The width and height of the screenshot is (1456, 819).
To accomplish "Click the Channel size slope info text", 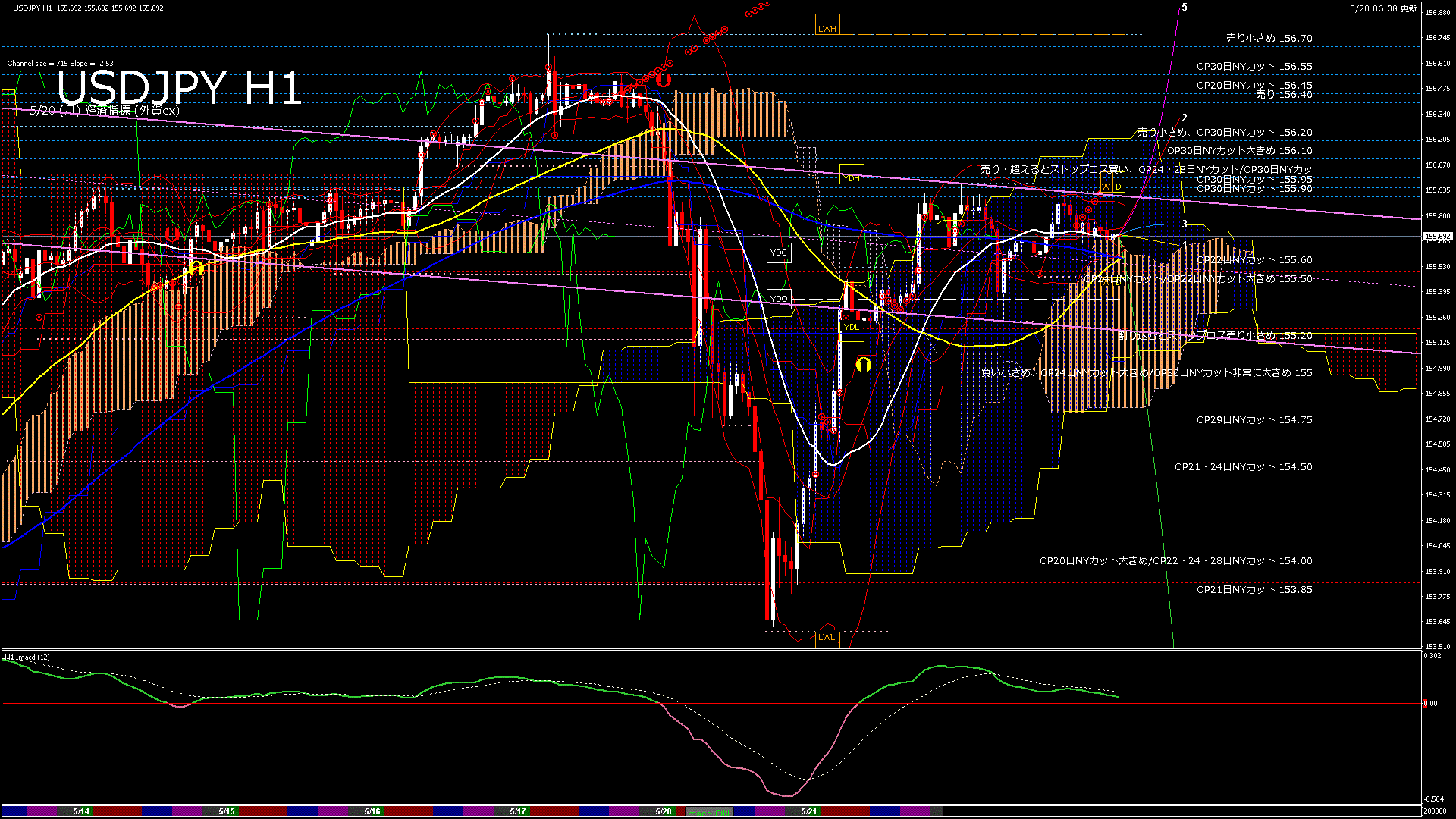I will 61,64.
